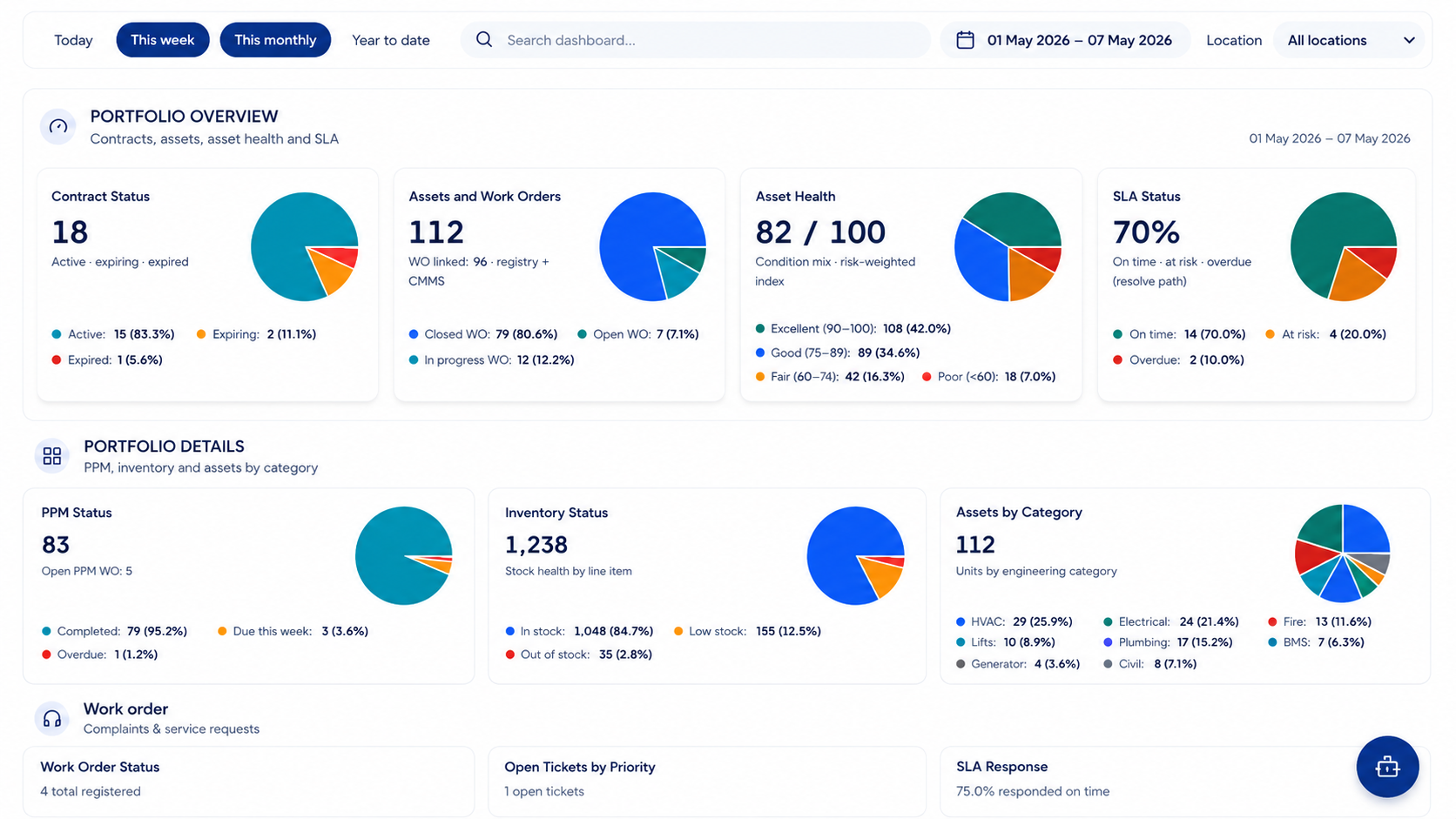1456x819 pixels.
Task: Click the Completed legend dot in PPM Status
Action: [x=46, y=631]
